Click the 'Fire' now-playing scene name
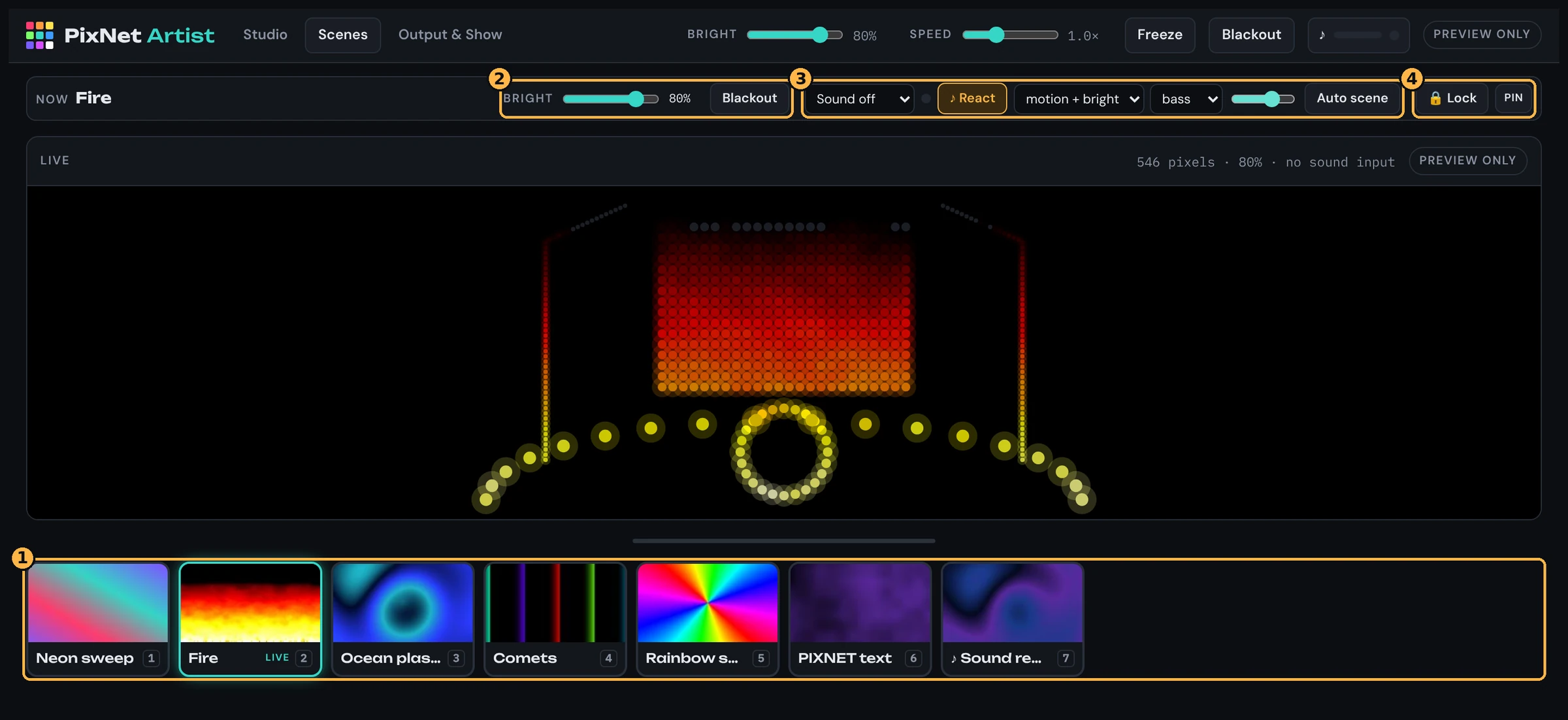Screen dimensions: 1568x720 click(93, 98)
